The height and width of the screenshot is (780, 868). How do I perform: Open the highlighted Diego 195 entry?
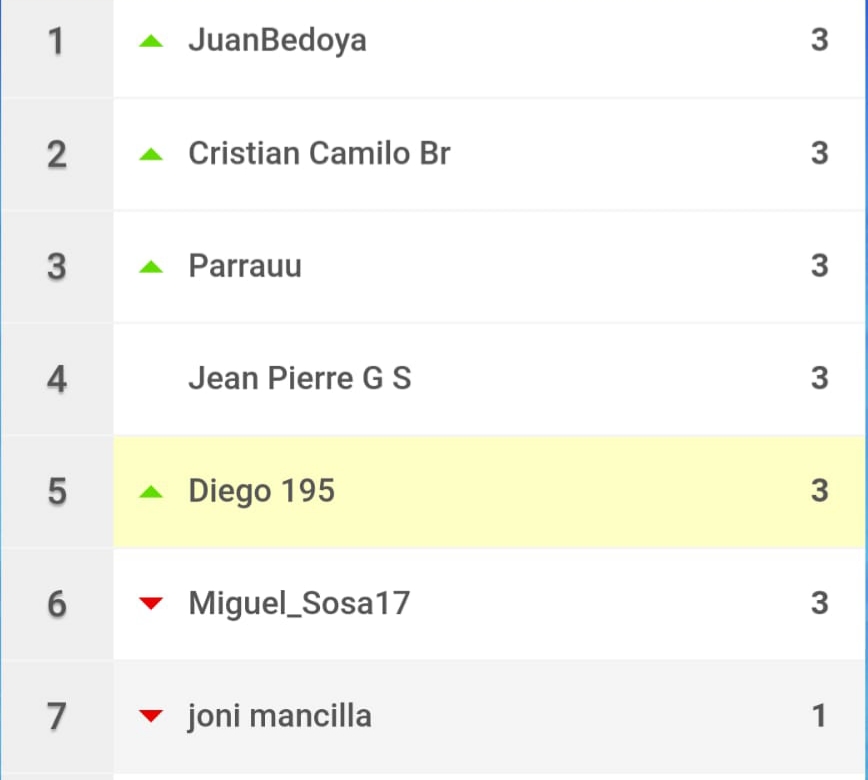coord(489,492)
